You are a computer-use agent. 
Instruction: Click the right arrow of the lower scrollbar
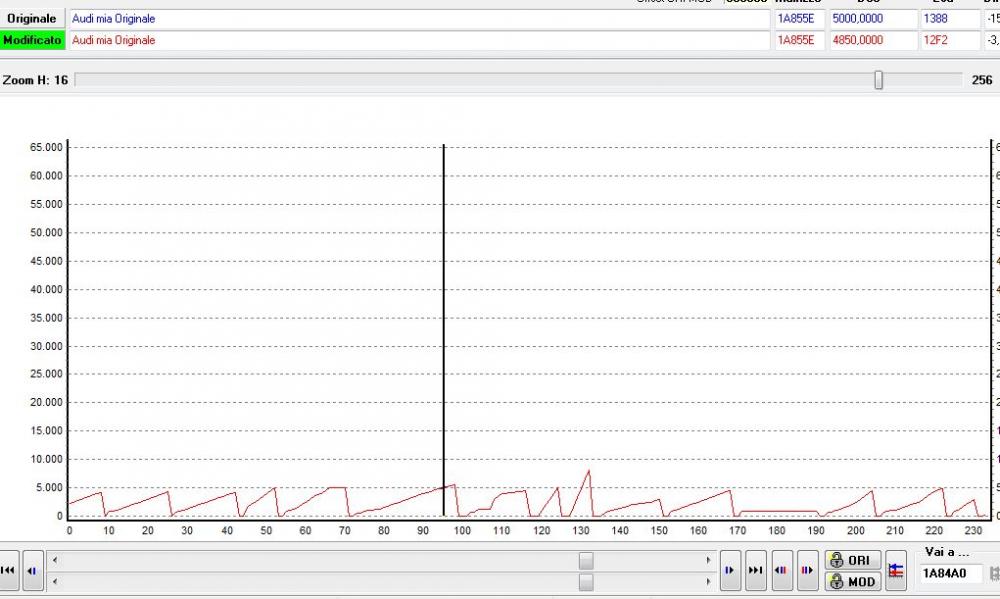709,581
